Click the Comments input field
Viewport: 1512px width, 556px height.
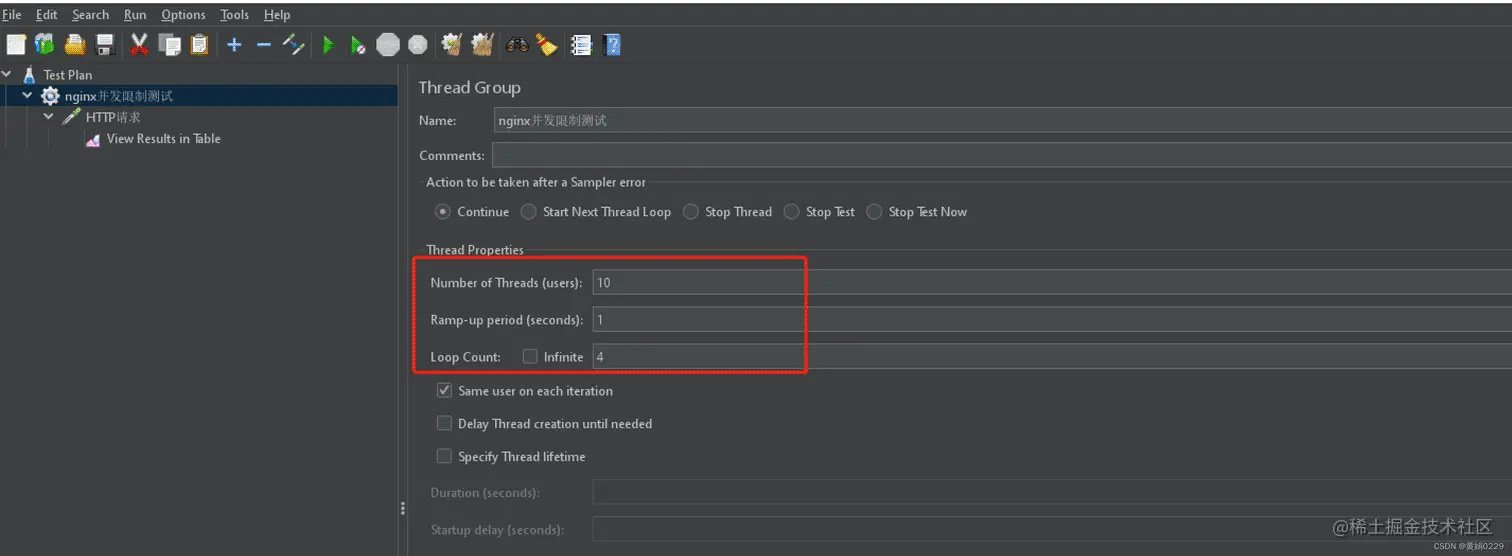1002,155
